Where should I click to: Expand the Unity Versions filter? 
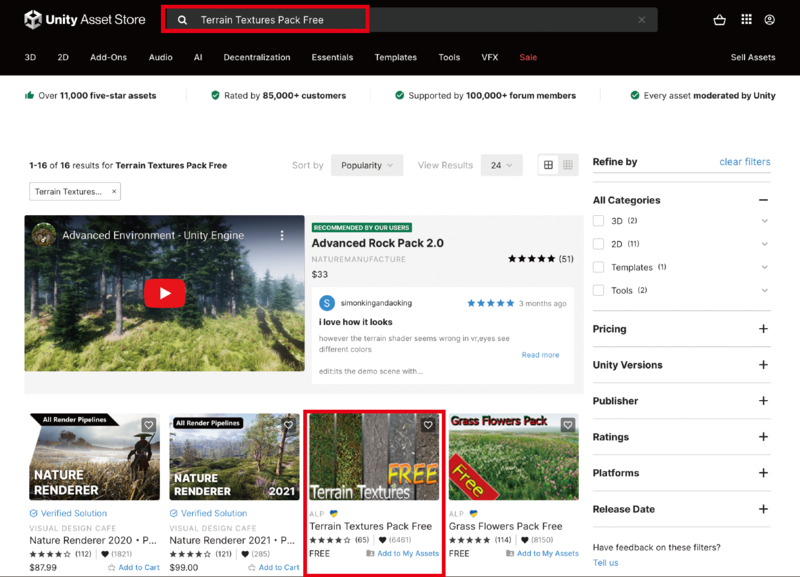point(763,365)
